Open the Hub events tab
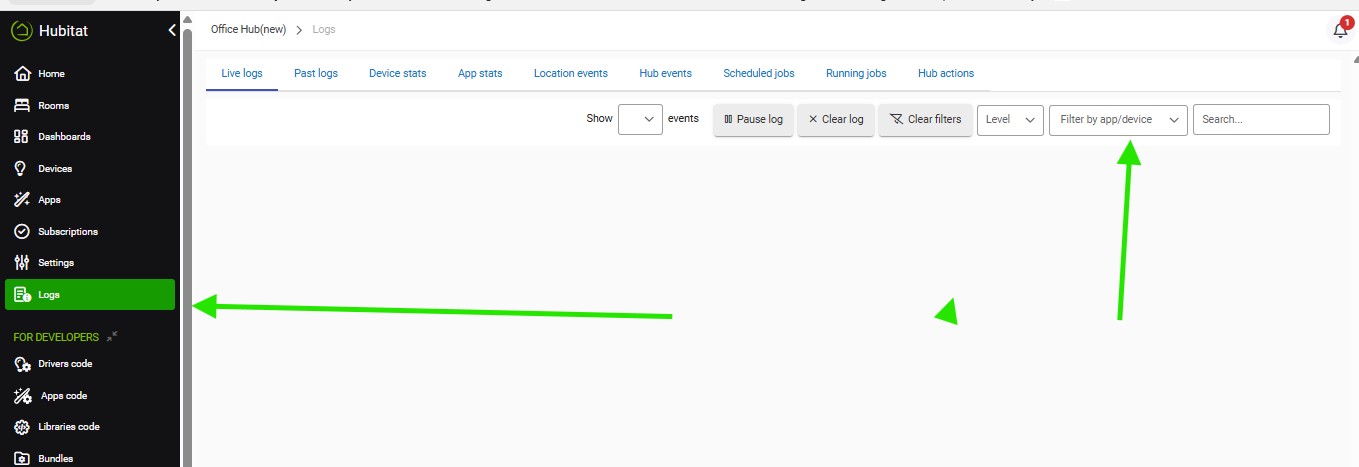The height and width of the screenshot is (467, 1359). click(666, 73)
